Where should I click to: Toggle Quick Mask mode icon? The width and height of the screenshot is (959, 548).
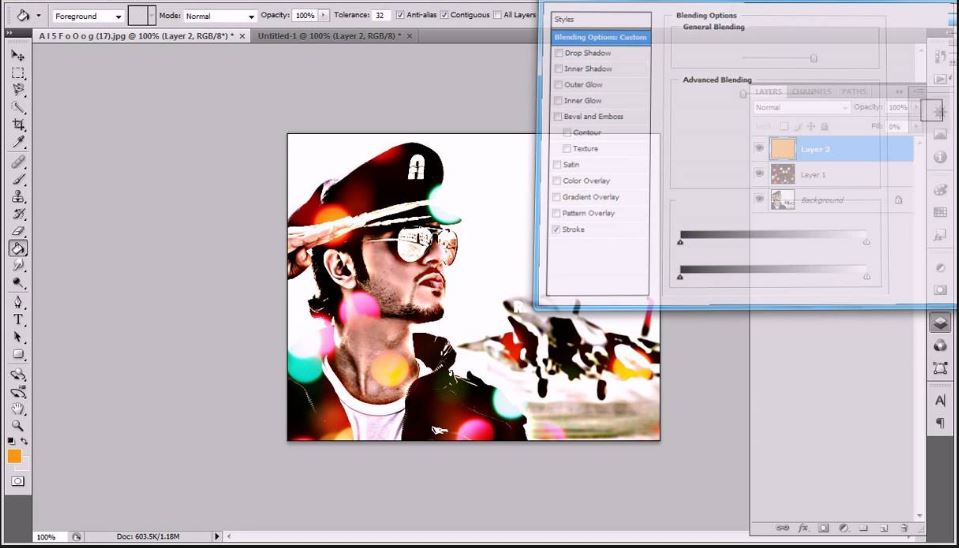pyautogui.click(x=18, y=481)
